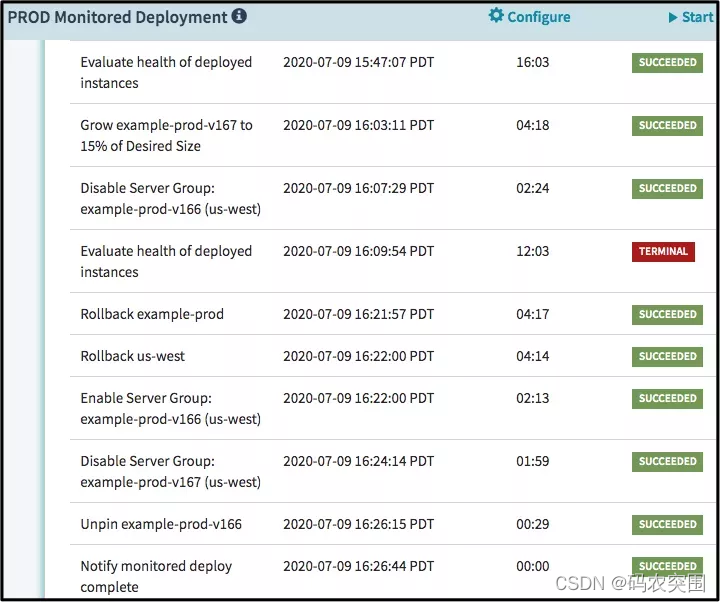Click the Start play triangle icon

pyautogui.click(x=673, y=17)
